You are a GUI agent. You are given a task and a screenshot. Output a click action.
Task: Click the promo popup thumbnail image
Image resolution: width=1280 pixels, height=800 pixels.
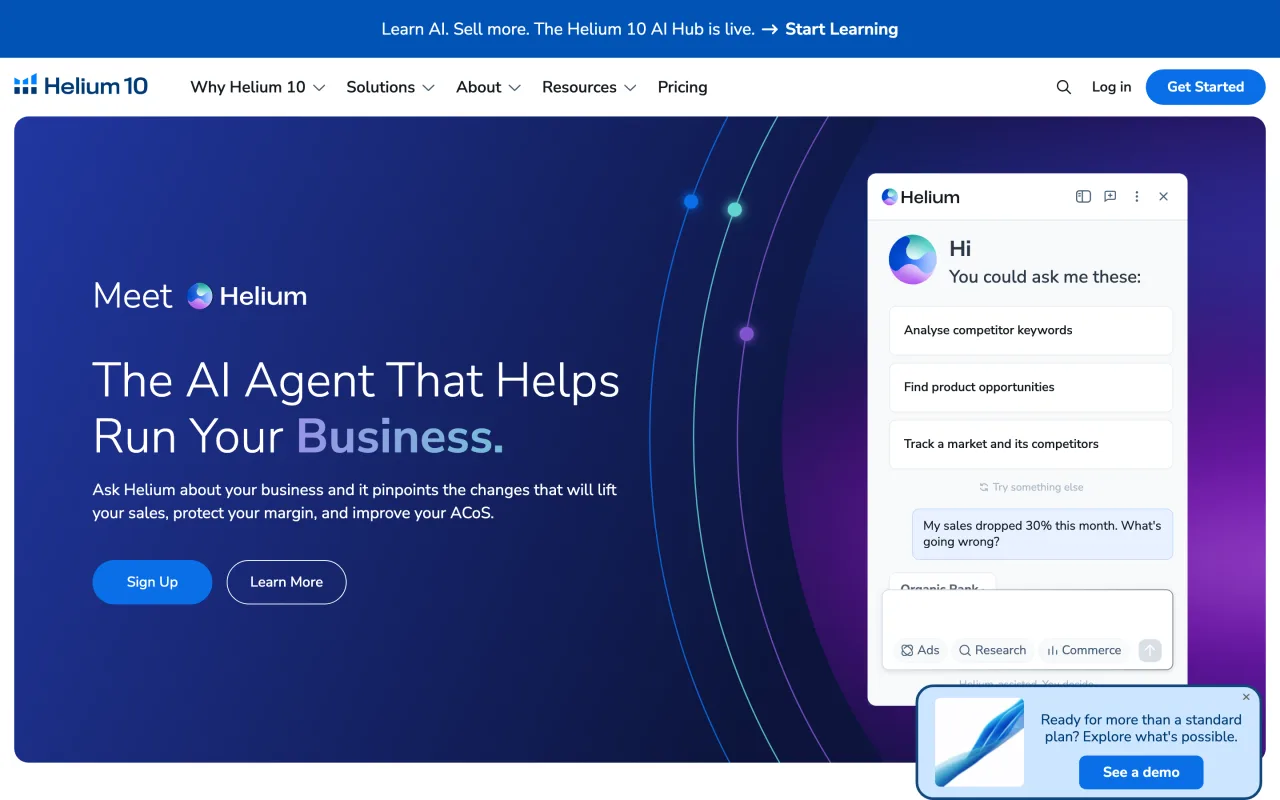979,742
